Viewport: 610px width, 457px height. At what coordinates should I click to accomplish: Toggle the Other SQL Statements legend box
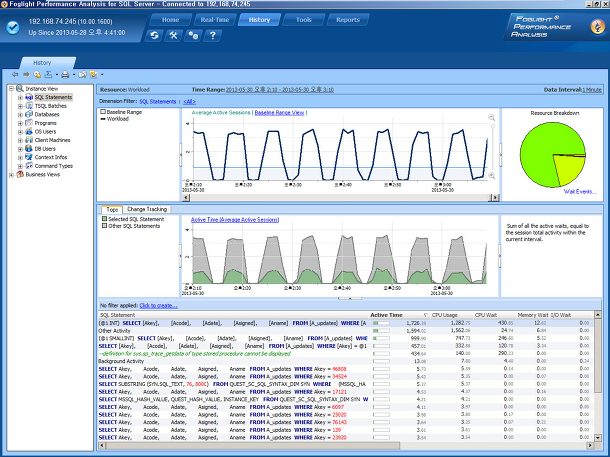click(x=104, y=226)
